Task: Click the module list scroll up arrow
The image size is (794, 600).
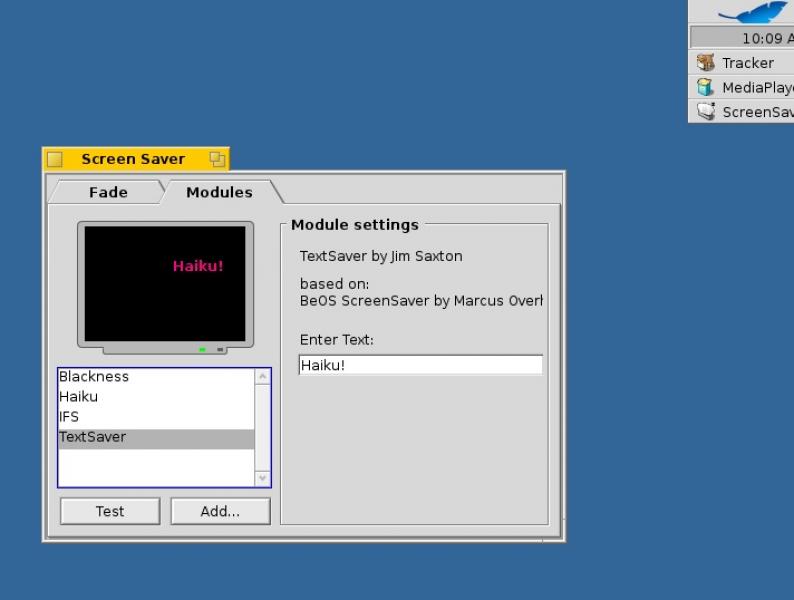Action: click(x=263, y=377)
